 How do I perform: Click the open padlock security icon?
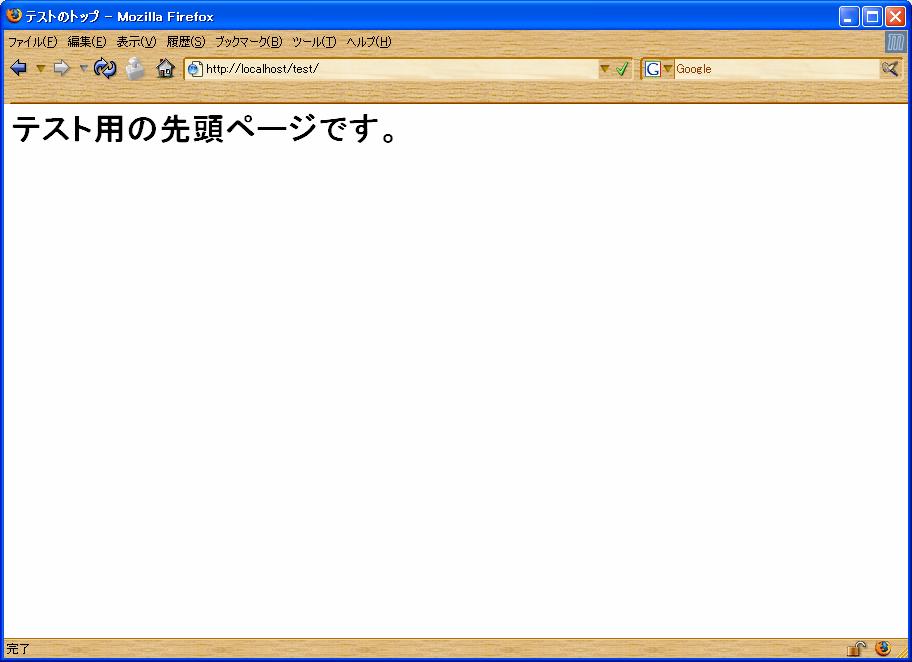856,649
